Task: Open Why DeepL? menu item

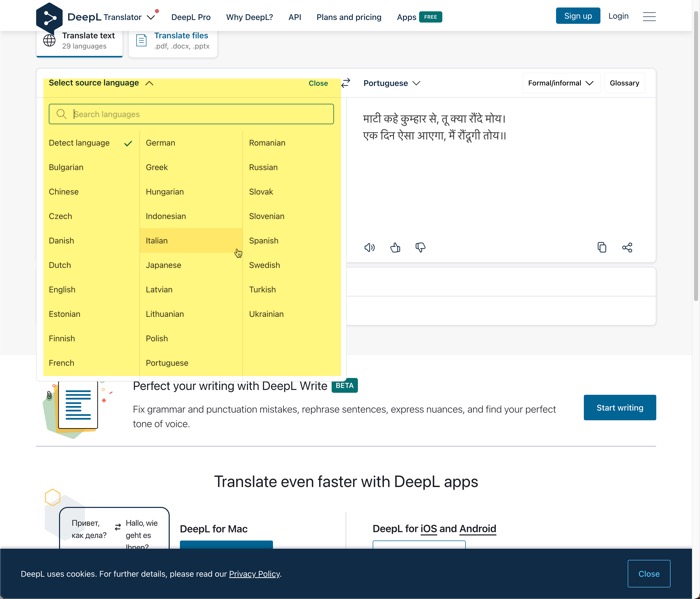Action: point(249,17)
